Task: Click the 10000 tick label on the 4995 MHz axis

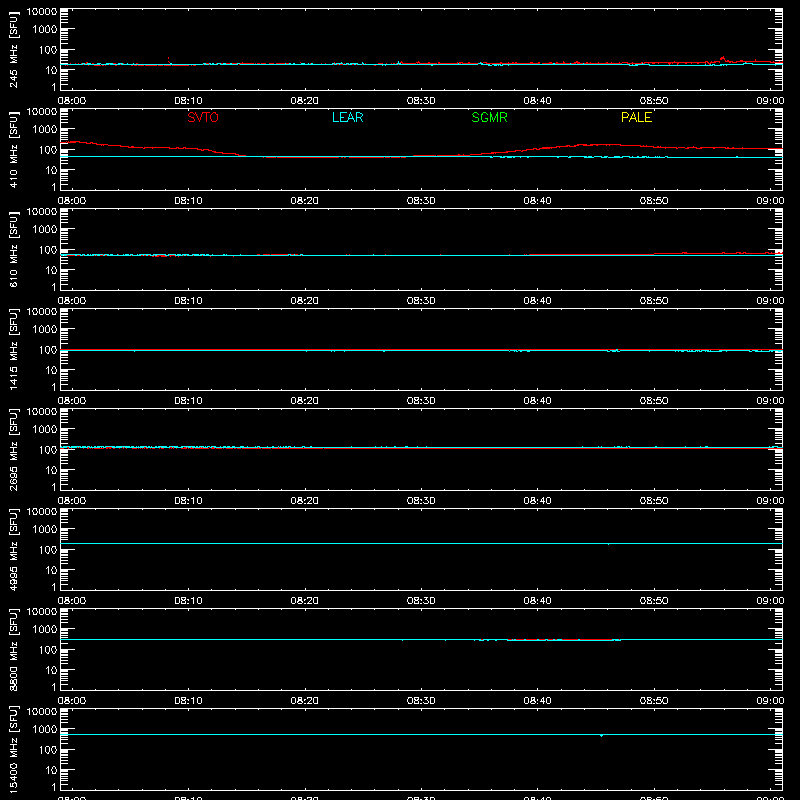Action: pyautogui.click(x=42, y=512)
